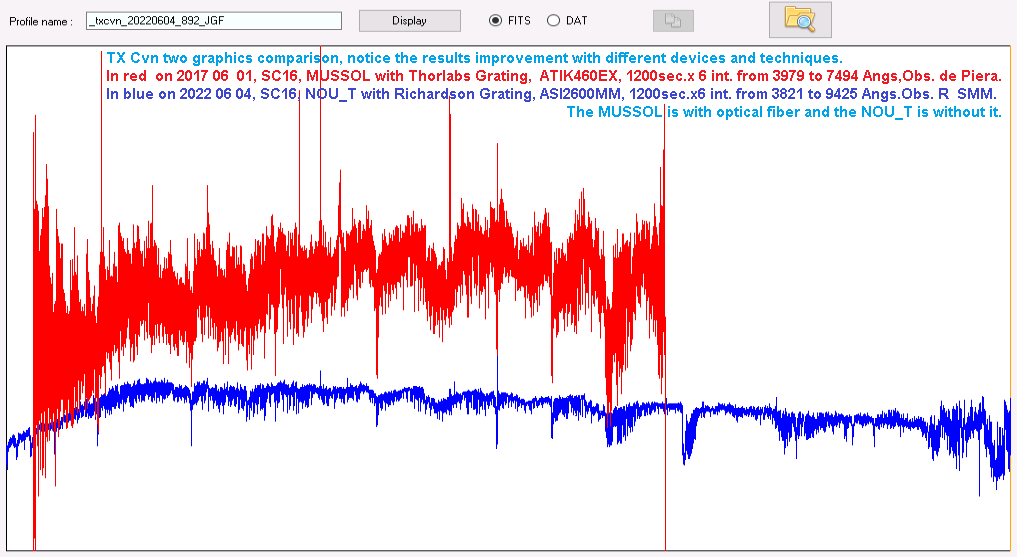Click the cyan optical fiber note text
The height and width of the screenshot is (557, 1017).
click(x=783, y=112)
